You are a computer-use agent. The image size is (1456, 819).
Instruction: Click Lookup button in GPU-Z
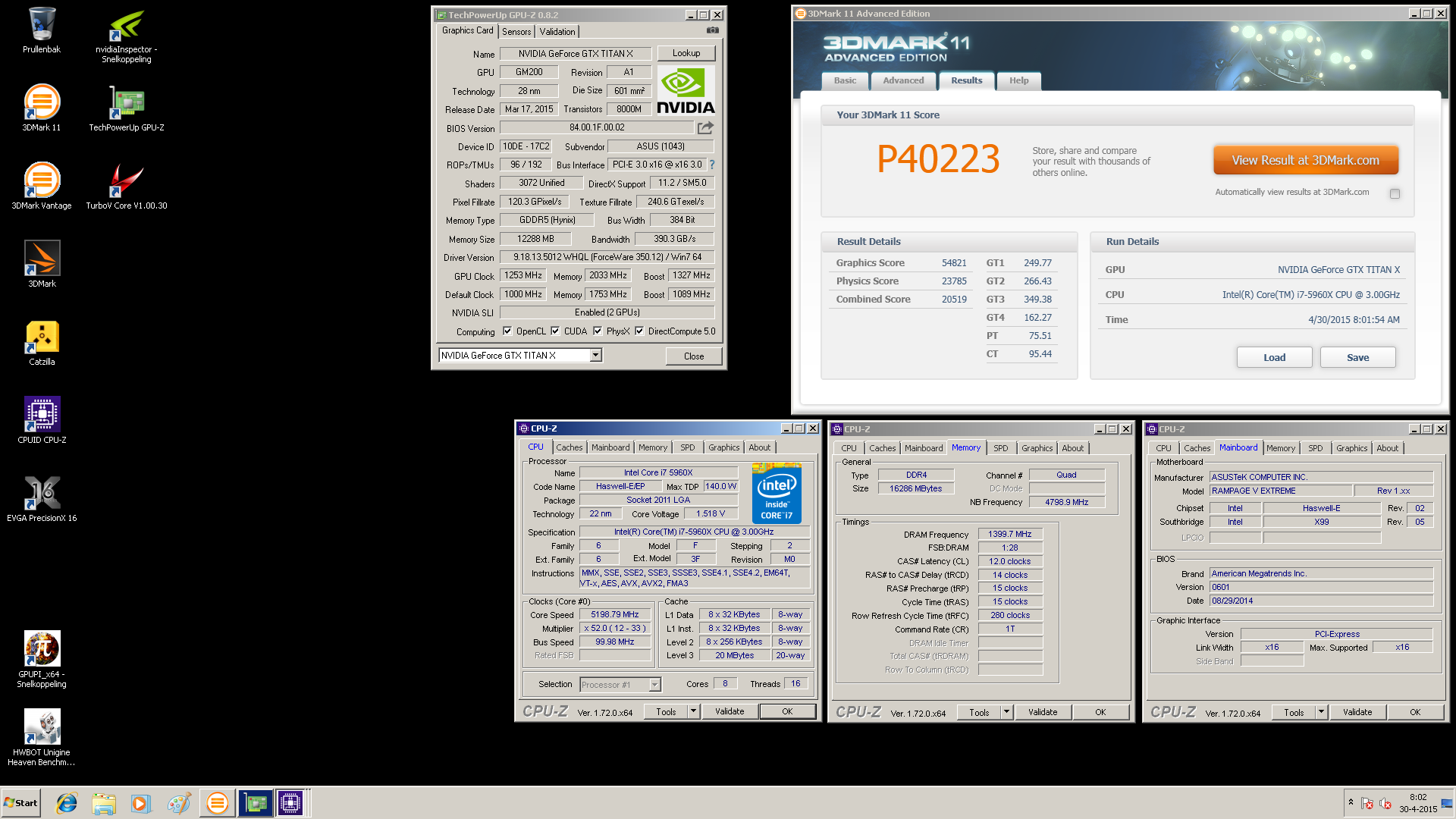686,53
